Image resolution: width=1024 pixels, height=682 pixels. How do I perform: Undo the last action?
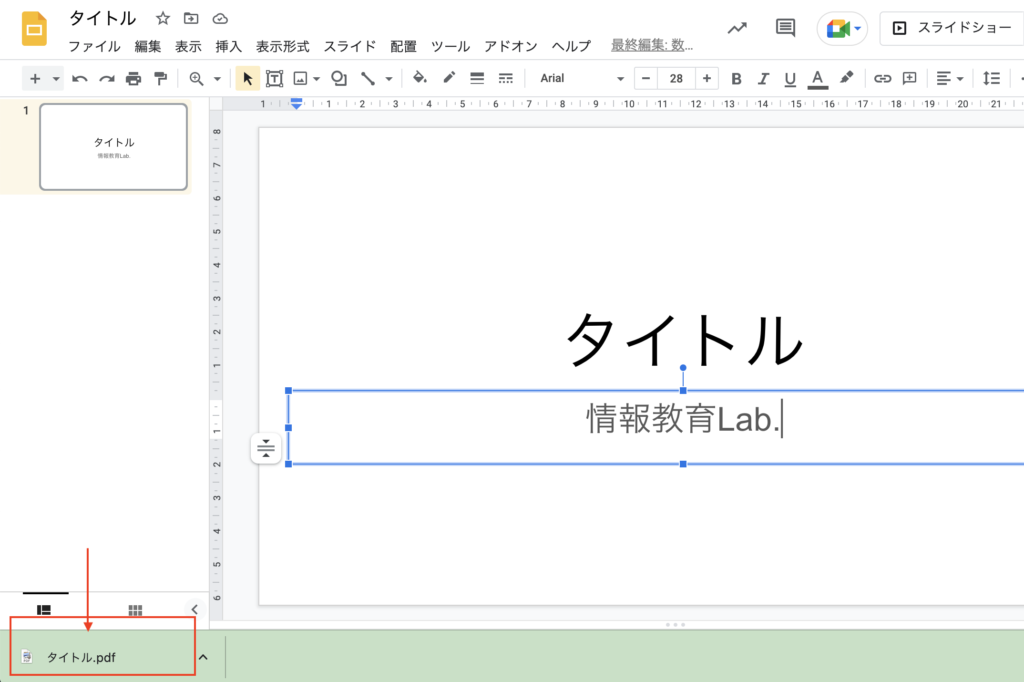(x=80, y=79)
